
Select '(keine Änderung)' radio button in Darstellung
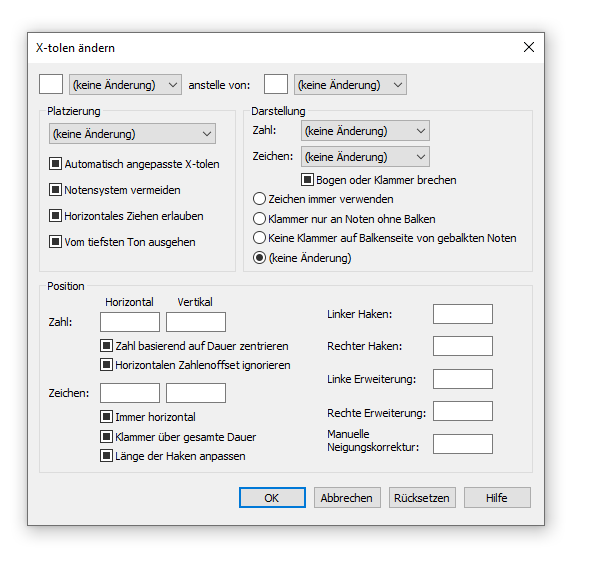259,258
